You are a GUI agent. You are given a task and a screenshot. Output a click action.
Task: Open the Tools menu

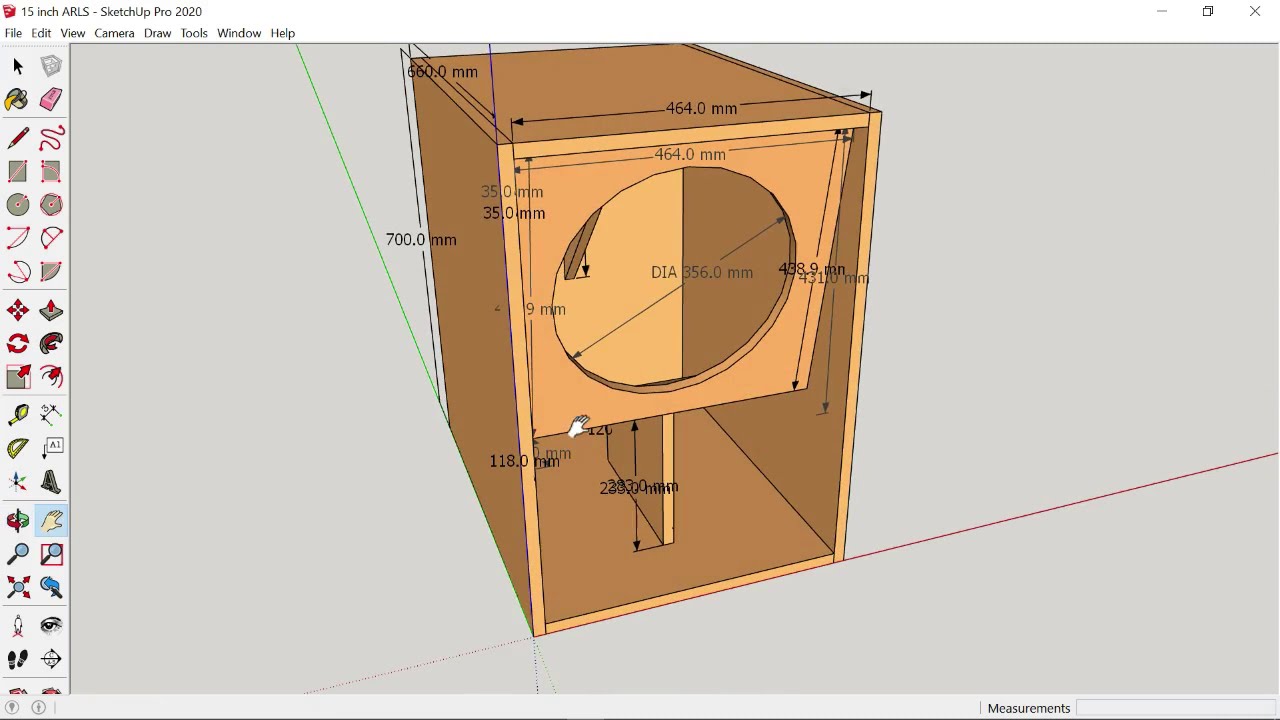[x=194, y=33]
